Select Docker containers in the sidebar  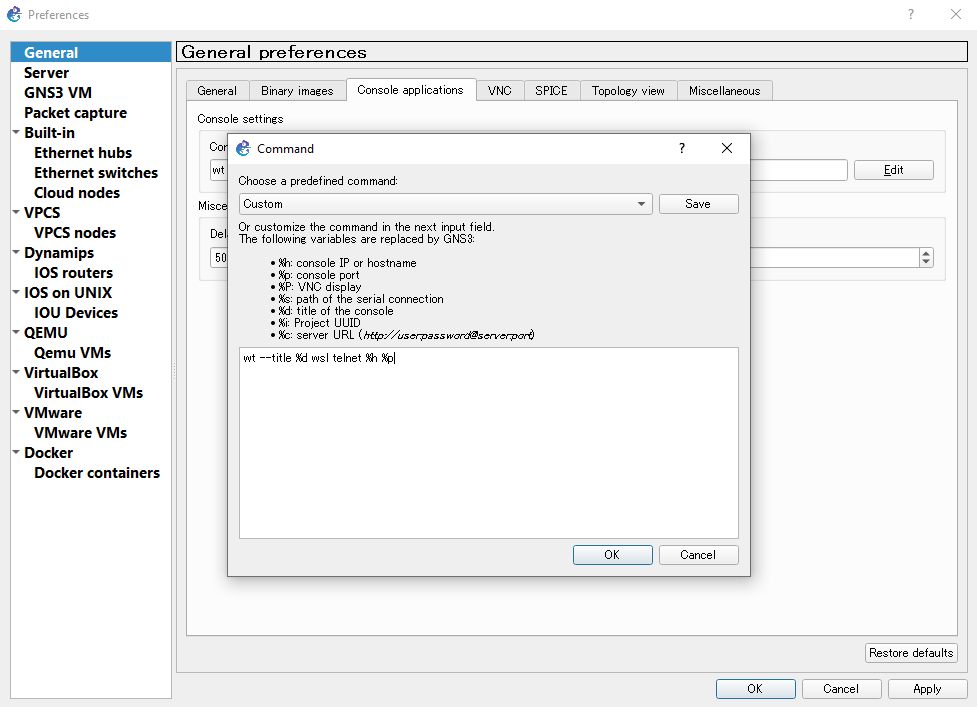tap(97, 473)
